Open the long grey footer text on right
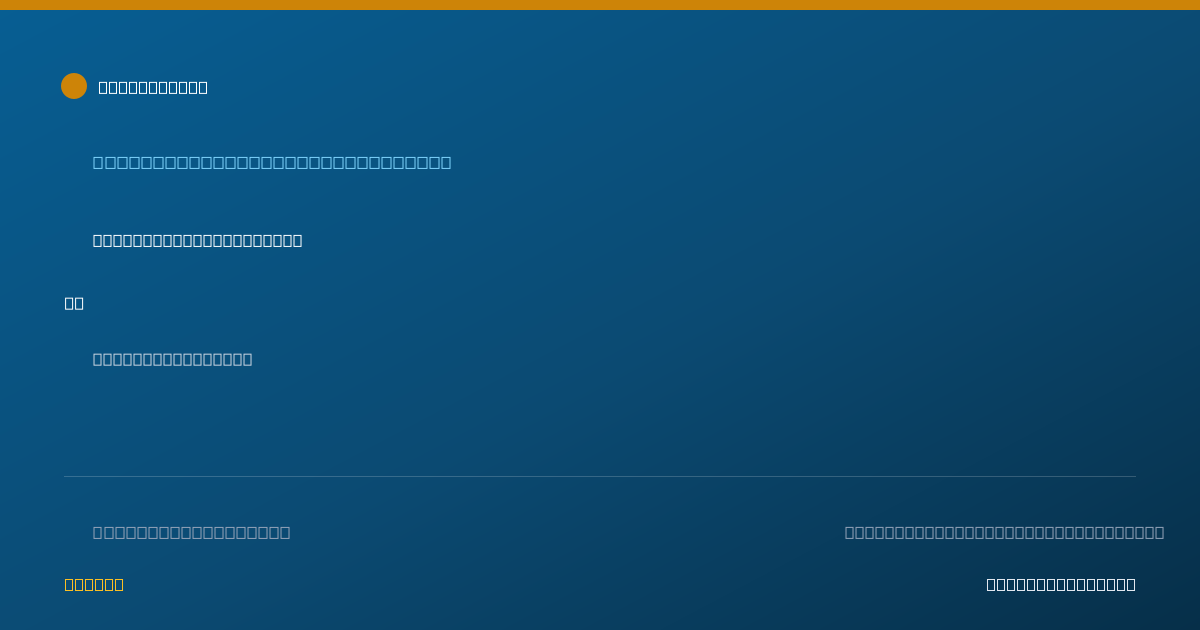Image resolution: width=1200 pixels, height=630 pixels. click(x=1004, y=532)
